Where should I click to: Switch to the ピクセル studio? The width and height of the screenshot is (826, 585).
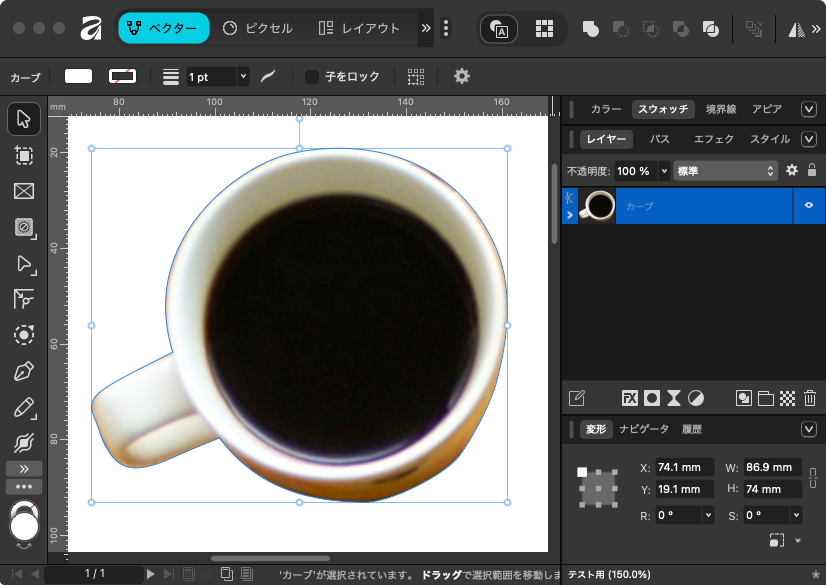tap(258, 29)
